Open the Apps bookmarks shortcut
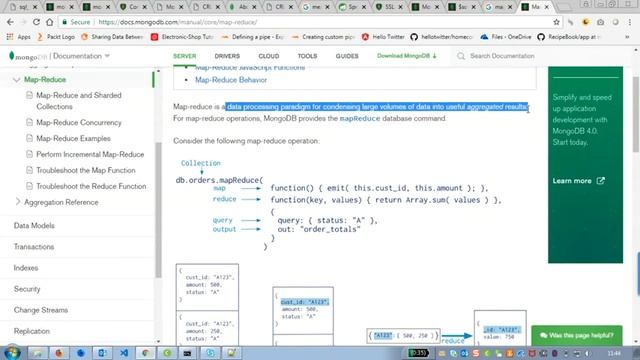The width and height of the screenshot is (640, 360). [x=19, y=37]
